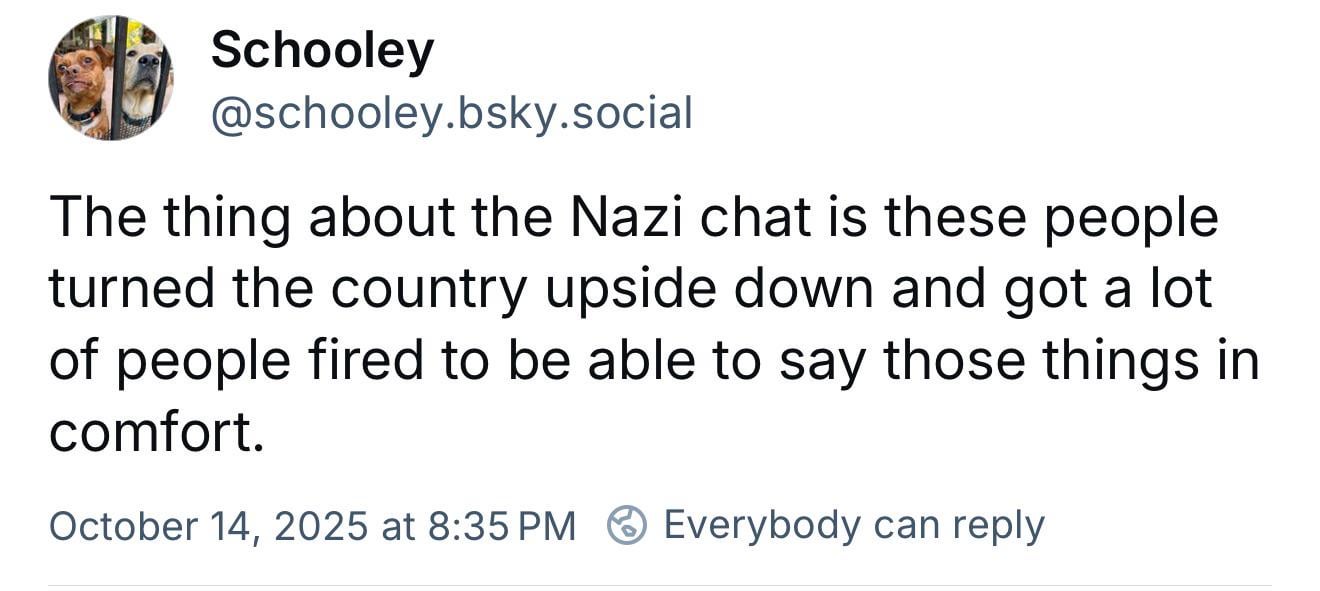Click the brown dog in the avatar
The height and width of the screenshot is (591, 1320).
click(80, 85)
